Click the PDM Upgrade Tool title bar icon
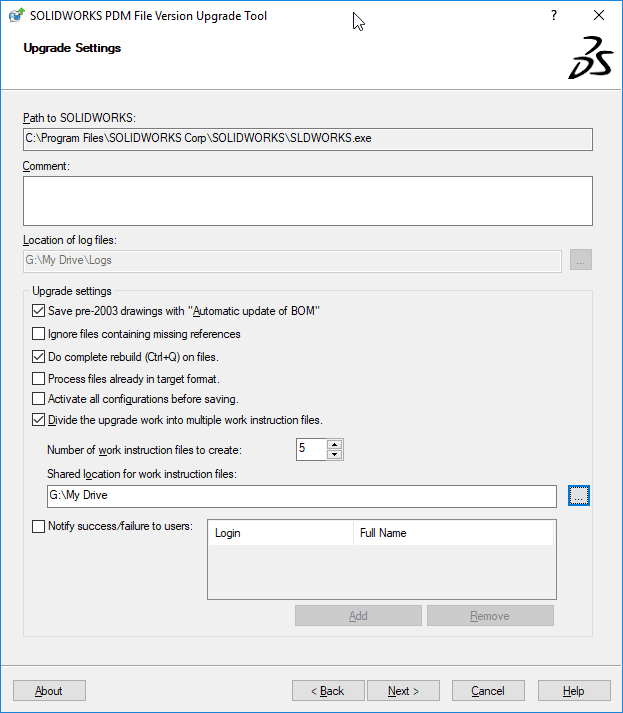623x713 pixels. tap(16, 15)
